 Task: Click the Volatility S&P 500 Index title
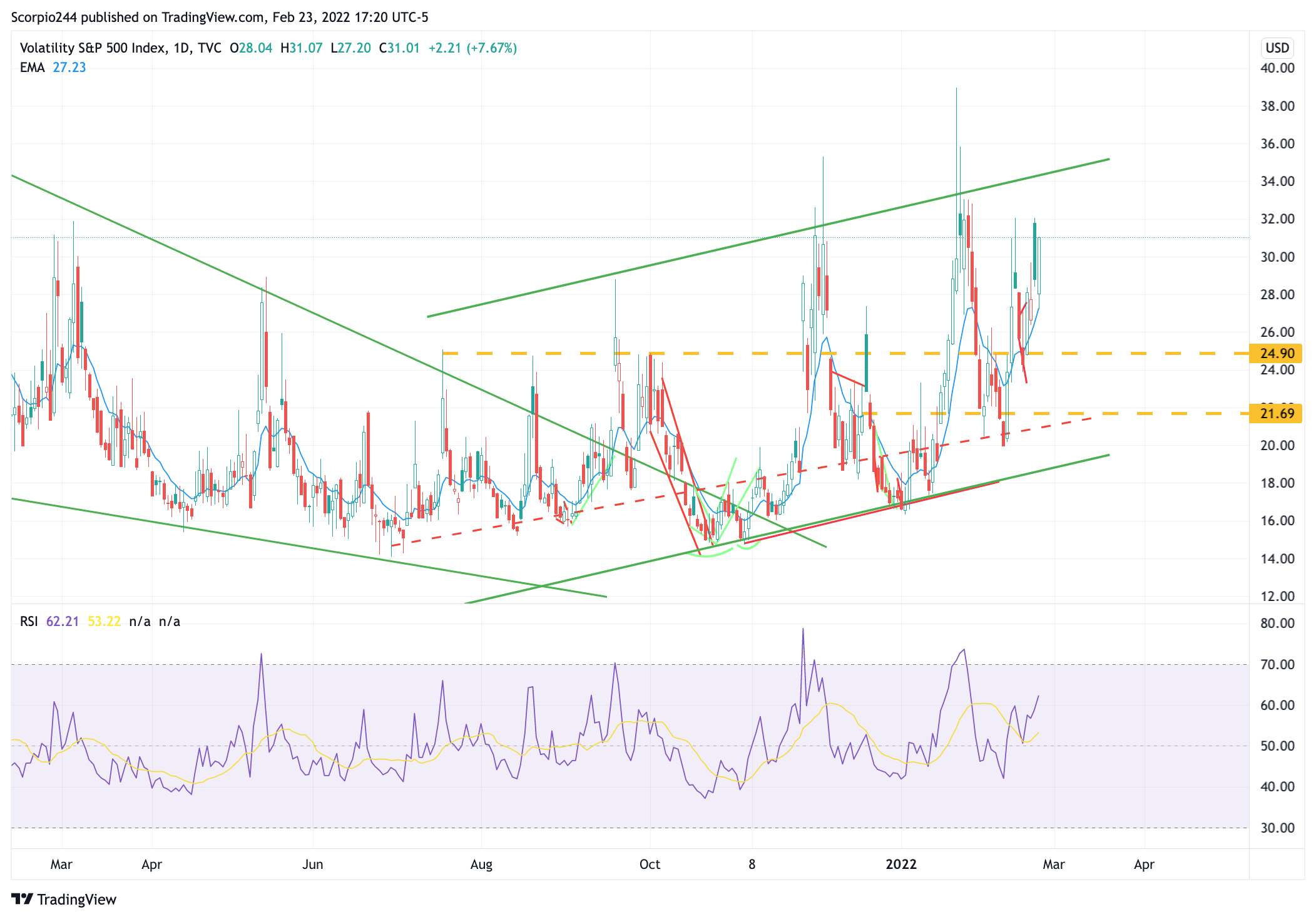click(x=93, y=48)
